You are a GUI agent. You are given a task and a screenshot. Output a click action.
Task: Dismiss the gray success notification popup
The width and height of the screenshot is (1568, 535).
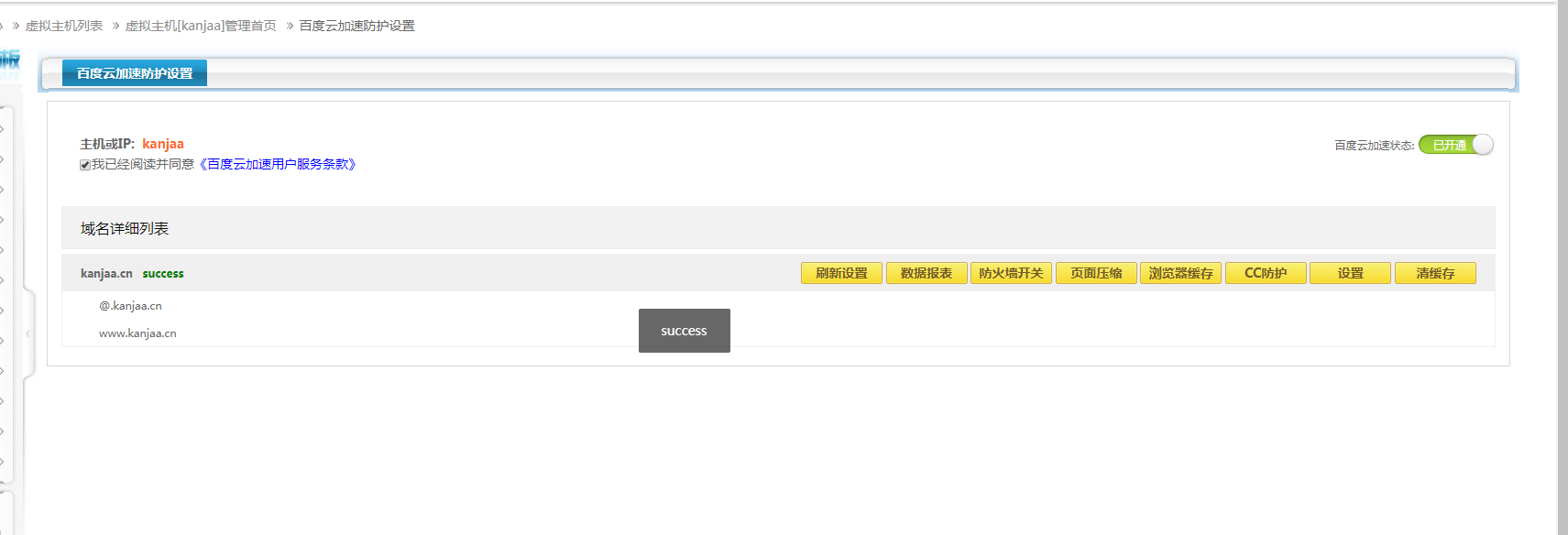point(684,331)
